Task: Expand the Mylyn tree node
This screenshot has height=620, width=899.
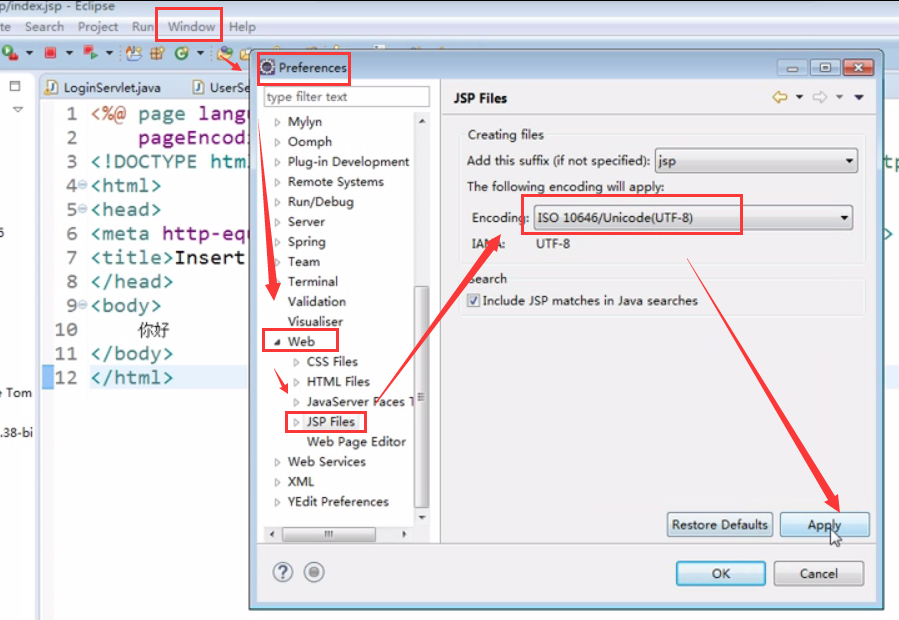Action: coord(277,122)
